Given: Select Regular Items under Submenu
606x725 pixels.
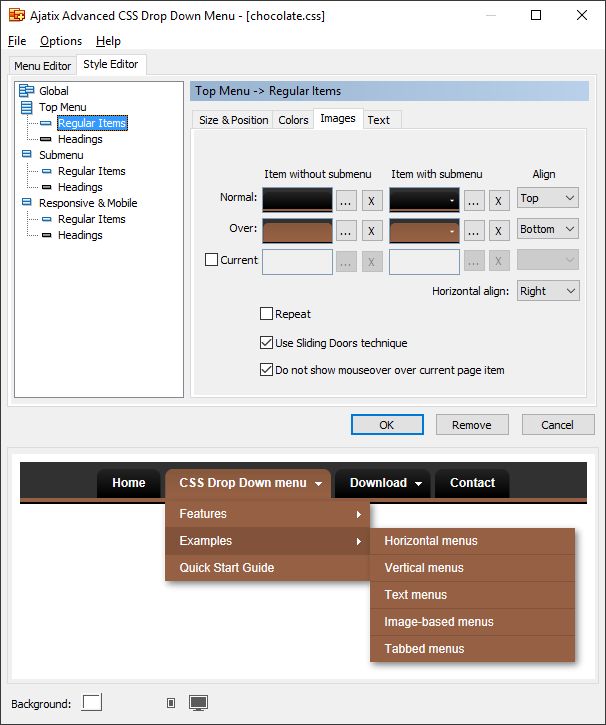Looking at the screenshot, I should click(x=92, y=171).
